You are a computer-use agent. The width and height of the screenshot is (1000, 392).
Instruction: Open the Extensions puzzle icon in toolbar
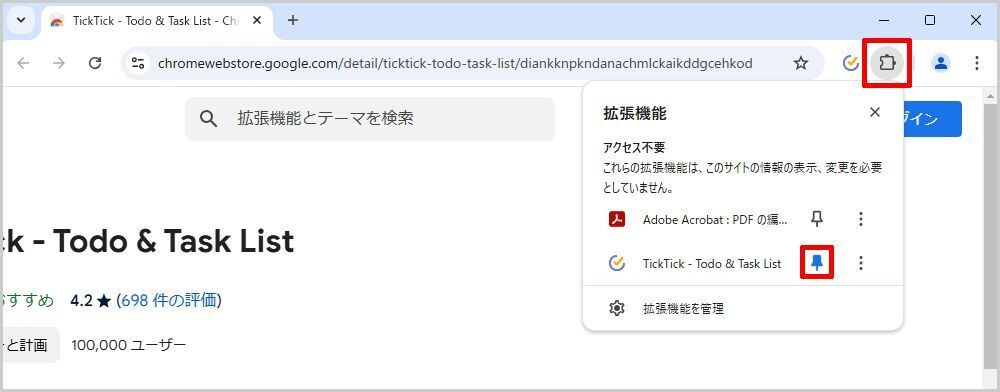click(886, 63)
